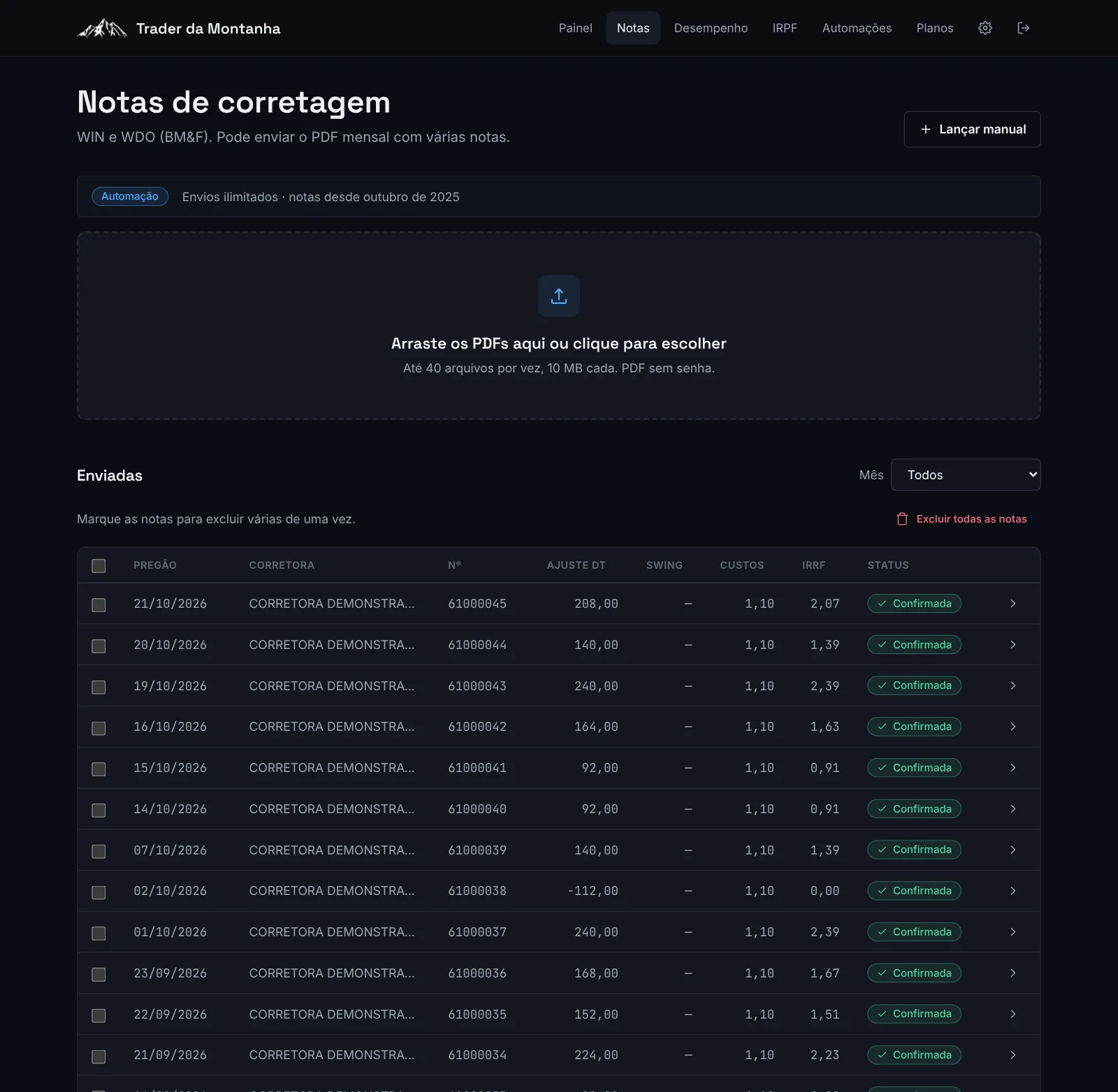The height and width of the screenshot is (1092, 1118).
Task: Open the Mês dropdown set to Todos
Action: click(966, 475)
